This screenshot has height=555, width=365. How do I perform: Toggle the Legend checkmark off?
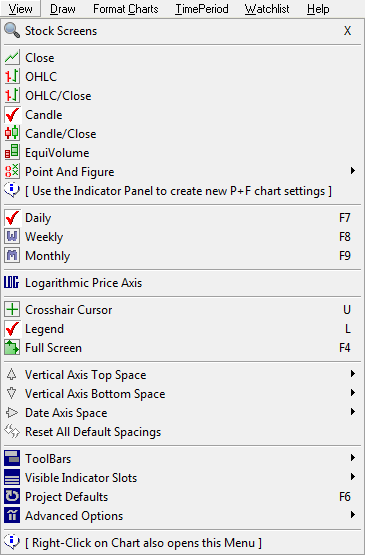pyautogui.click(x=12, y=329)
